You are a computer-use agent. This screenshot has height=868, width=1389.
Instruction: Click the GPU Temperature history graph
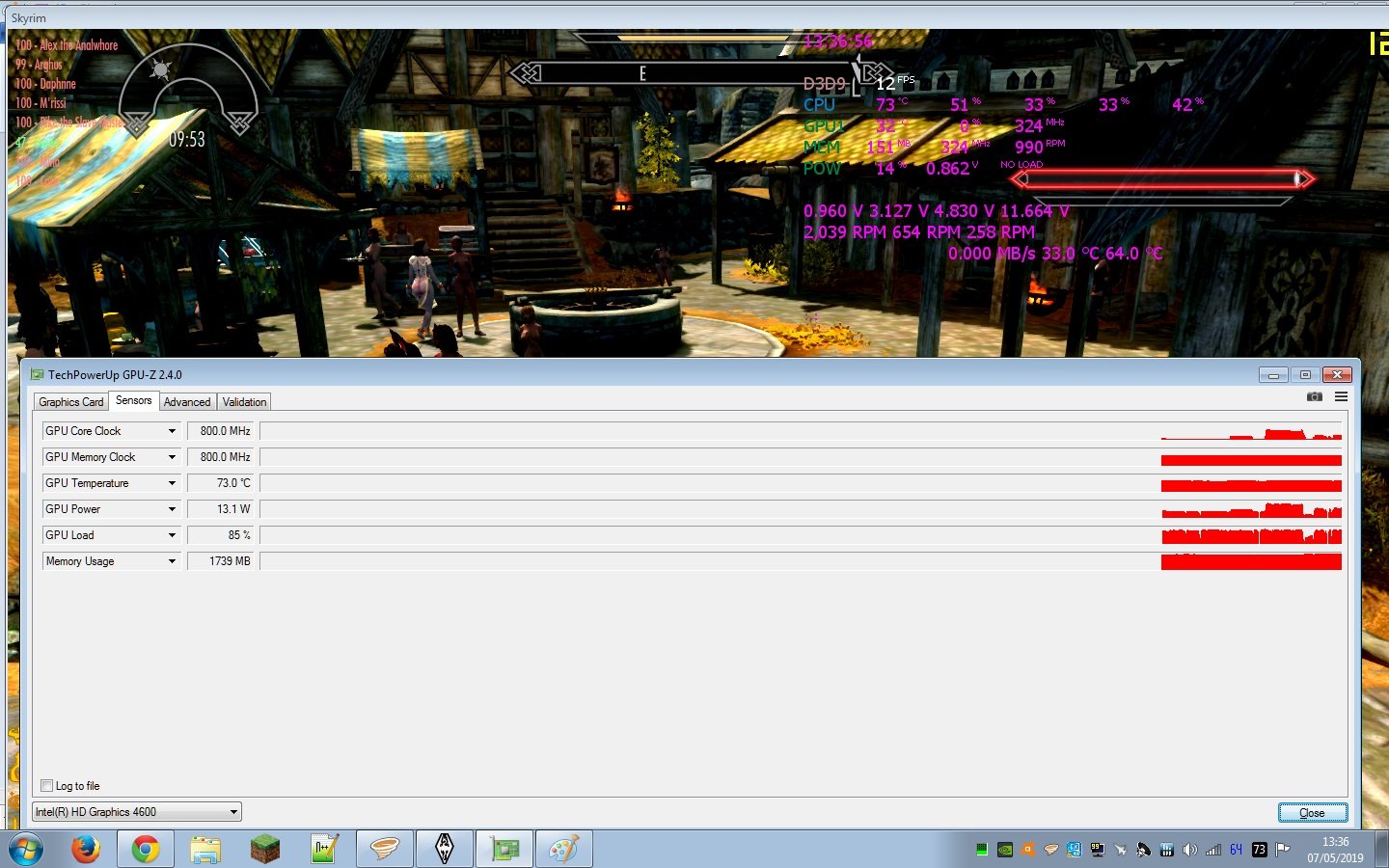[x=801, y=483]
